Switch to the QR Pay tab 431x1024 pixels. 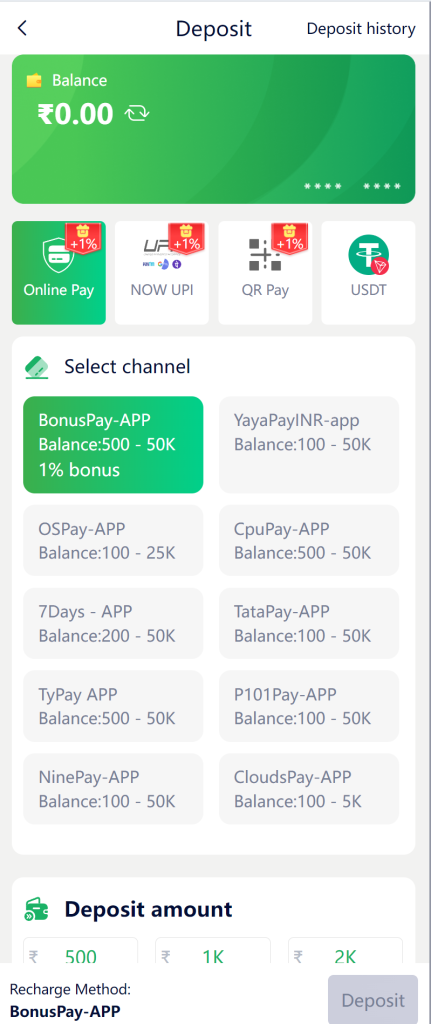pyautogui.click(x=265, y=273)
